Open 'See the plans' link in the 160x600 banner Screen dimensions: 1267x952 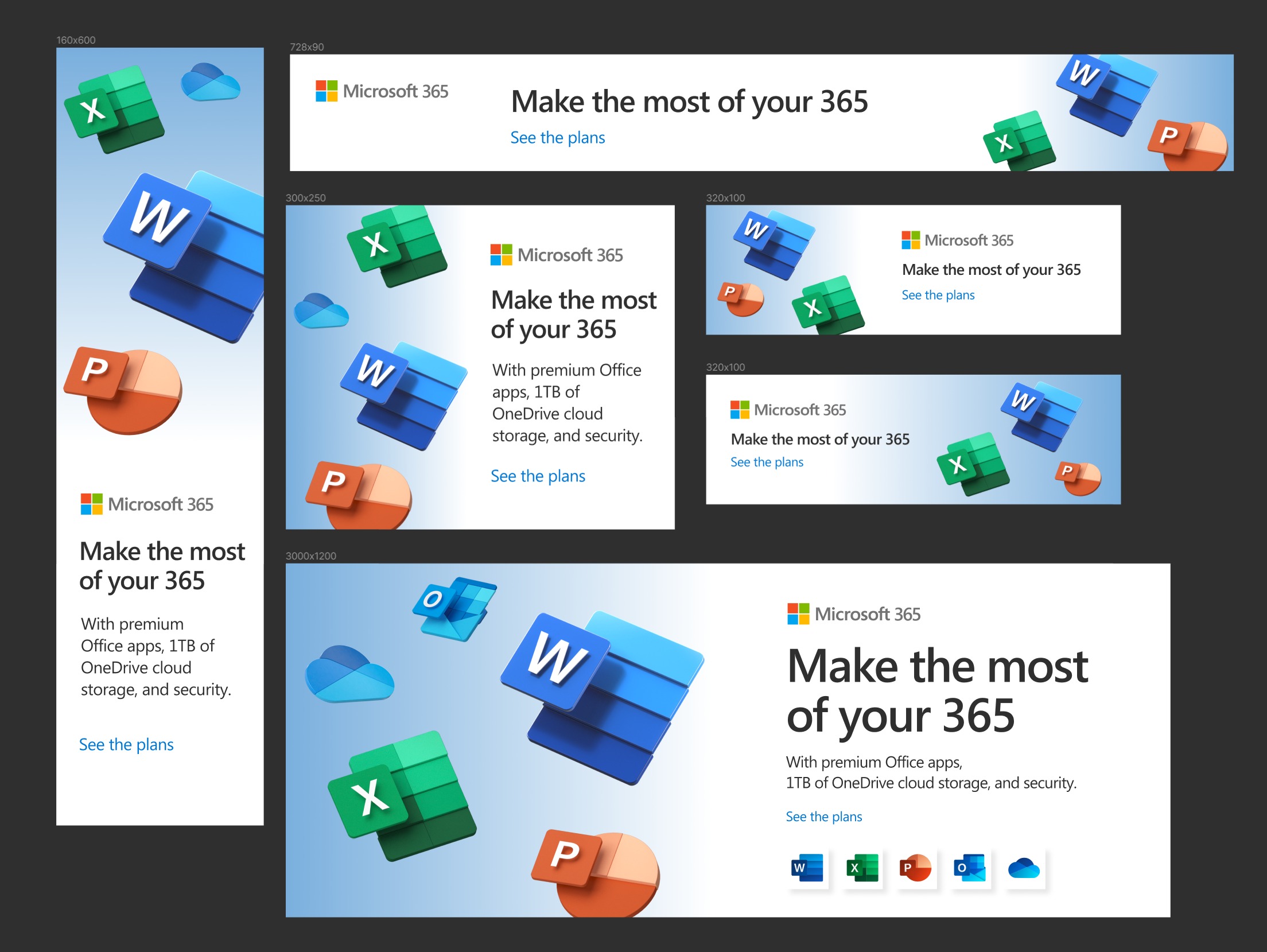[x=126, y=744]
